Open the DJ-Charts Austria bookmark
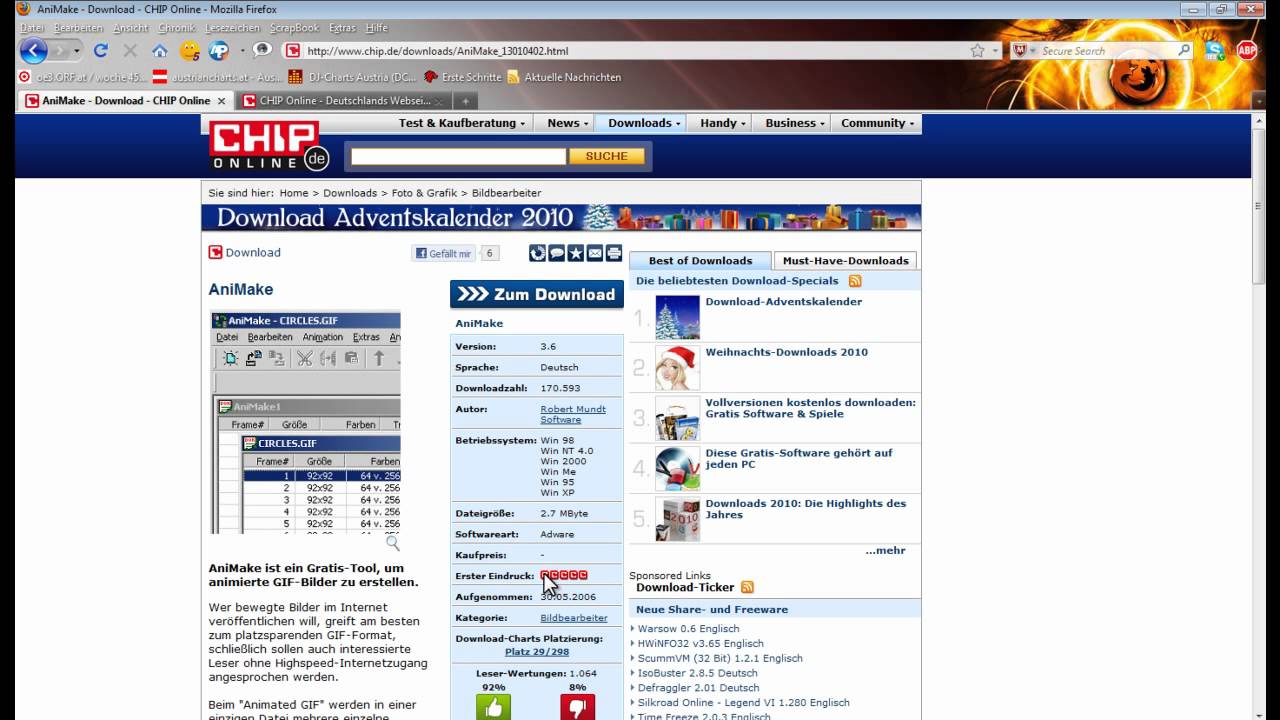 pyautogui.click(x=352, y=77)
